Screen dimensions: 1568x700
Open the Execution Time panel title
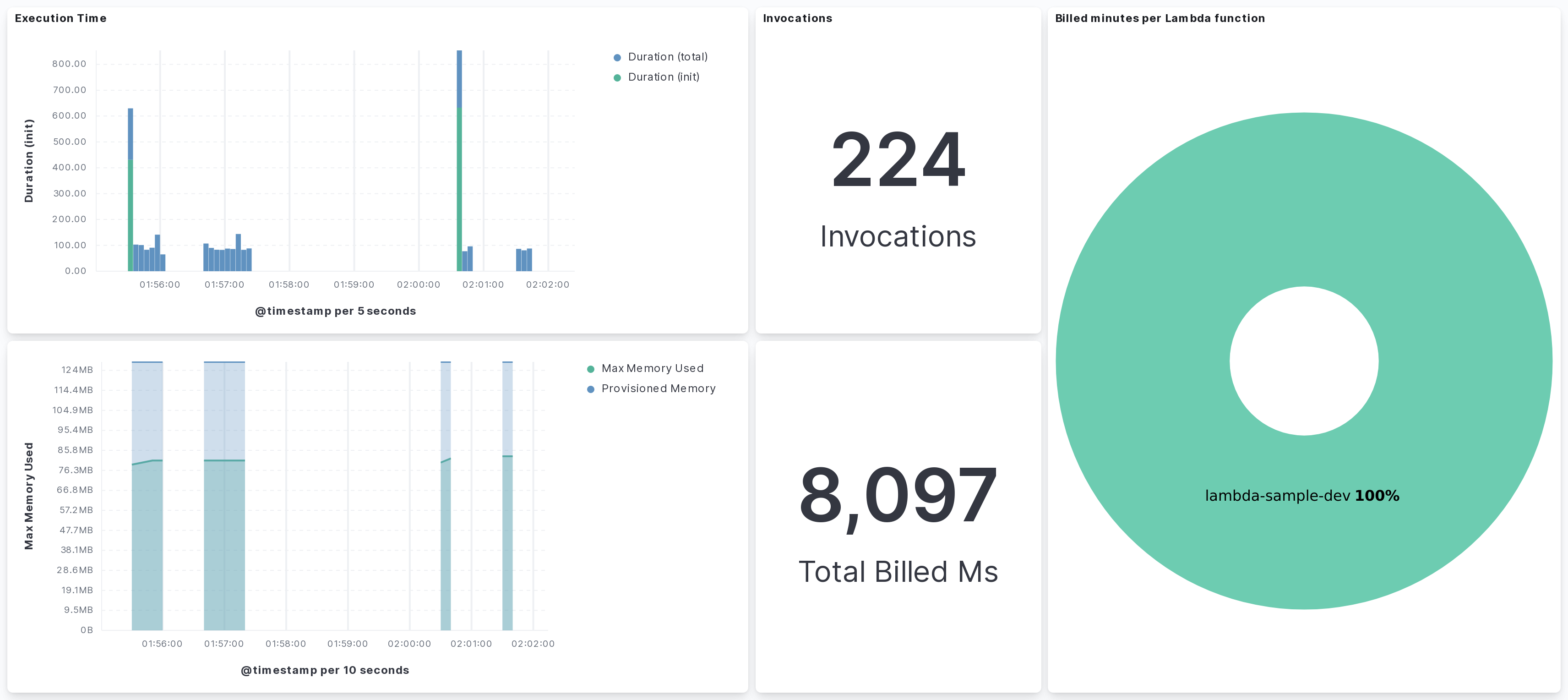tap(60, 18)
